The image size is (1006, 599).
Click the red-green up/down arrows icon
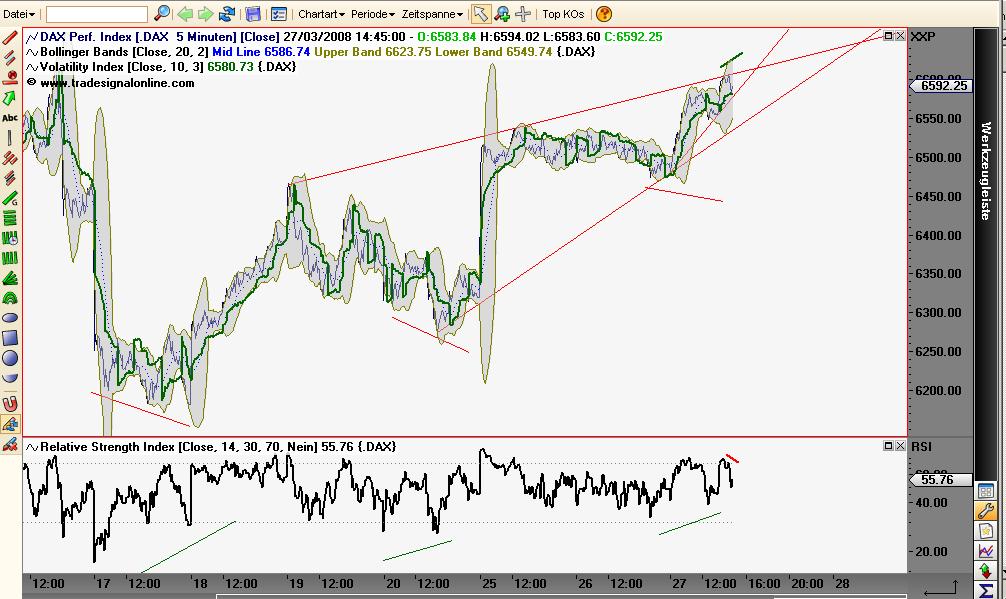pos(986,570)
